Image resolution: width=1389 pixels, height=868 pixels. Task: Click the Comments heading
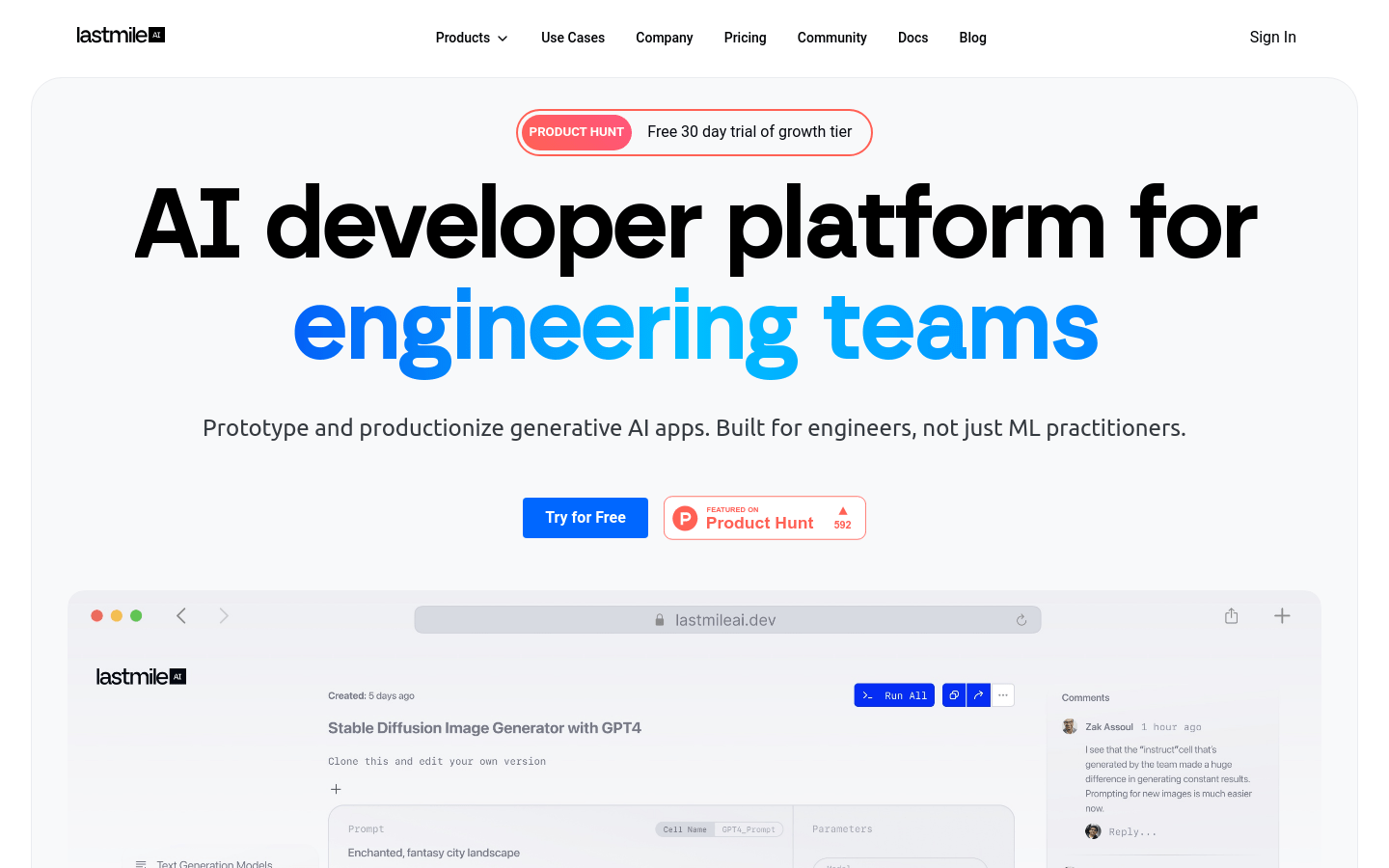click(1085, 698)
